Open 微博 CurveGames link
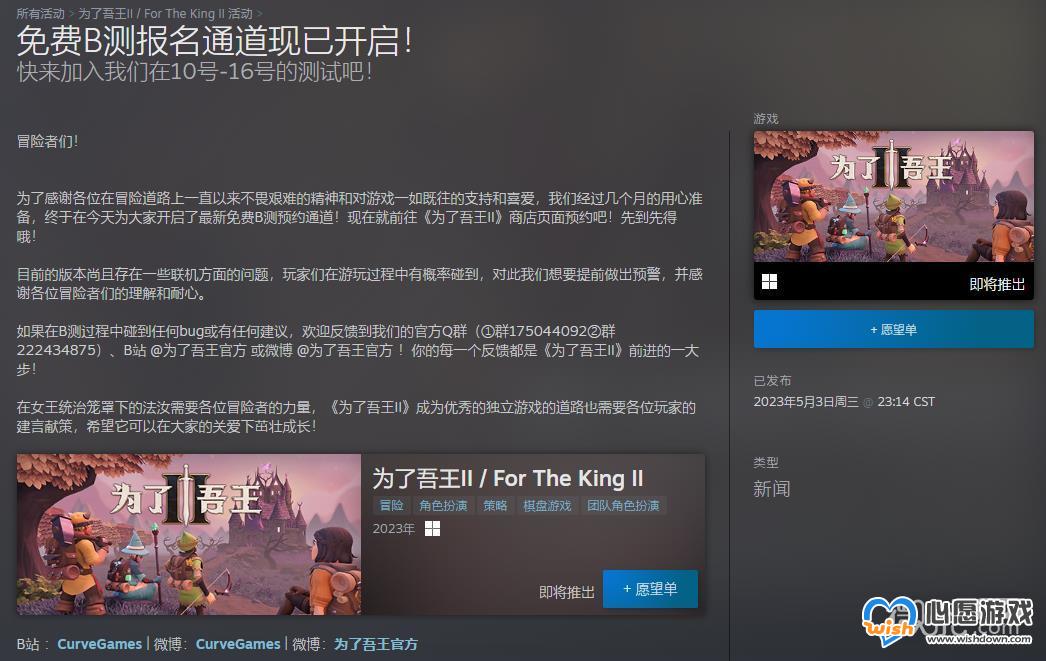Viewport: 1046px width, 661px height. click(x=237, y=644)
